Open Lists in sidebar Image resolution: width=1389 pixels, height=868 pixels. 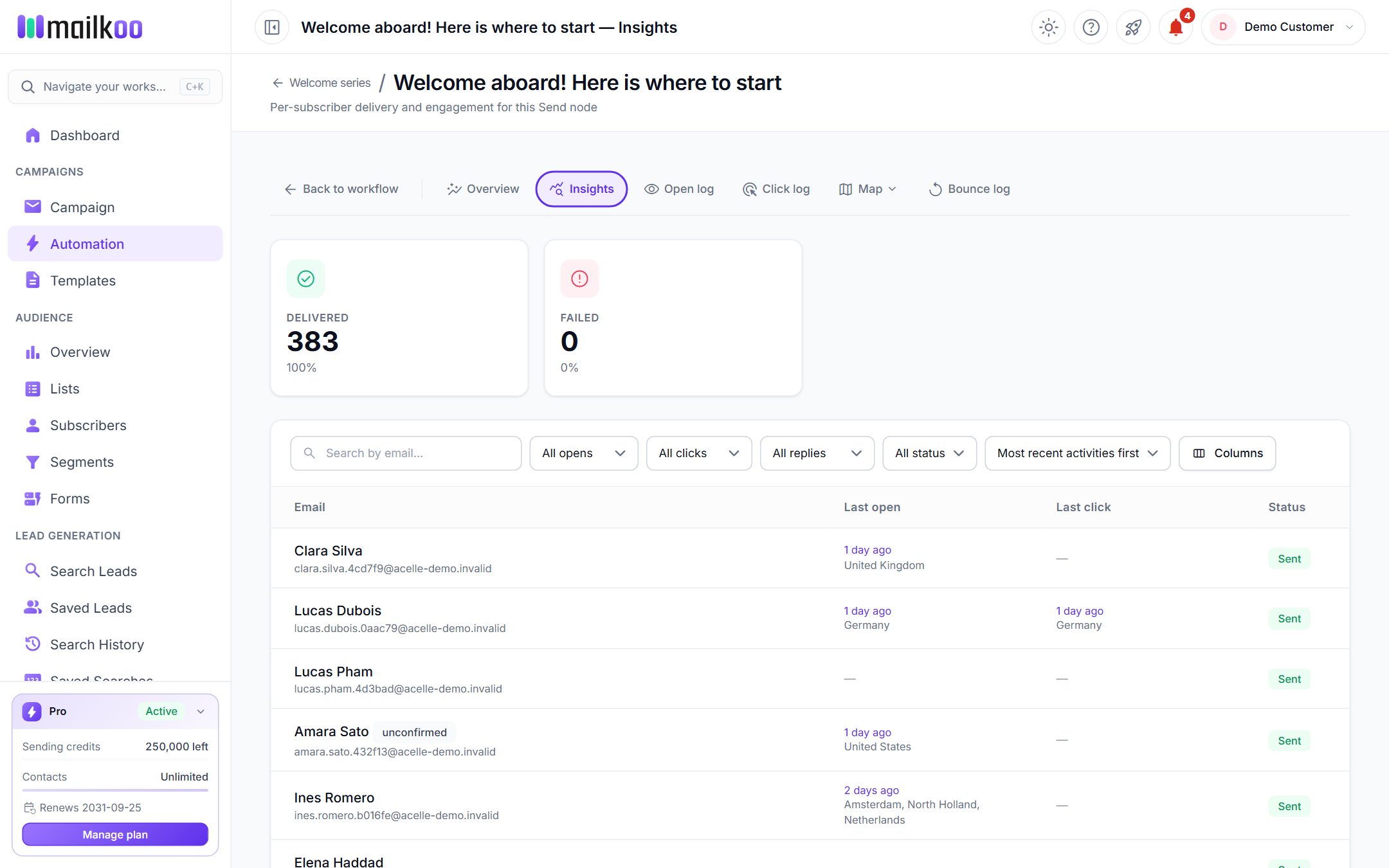(115, 388)
